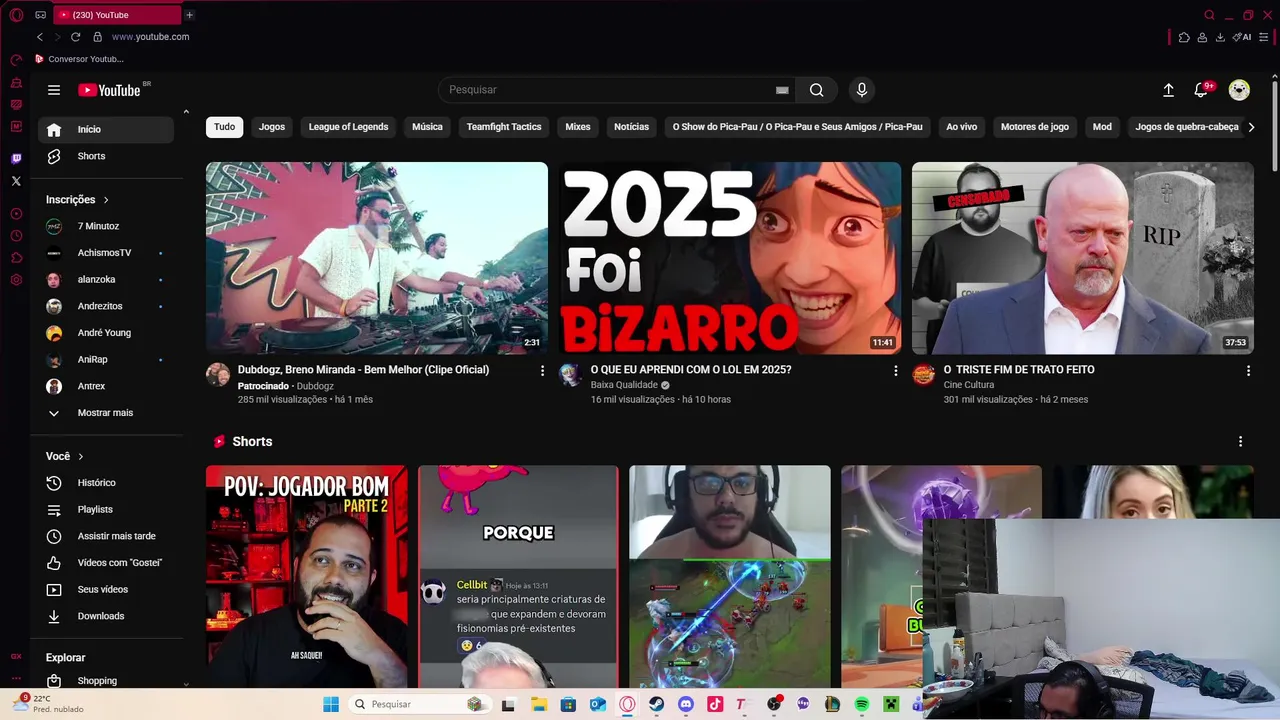
Task: Open the on-screen keyboard icon in the search box
Action: pyautogui.click(x=782, y=90)
